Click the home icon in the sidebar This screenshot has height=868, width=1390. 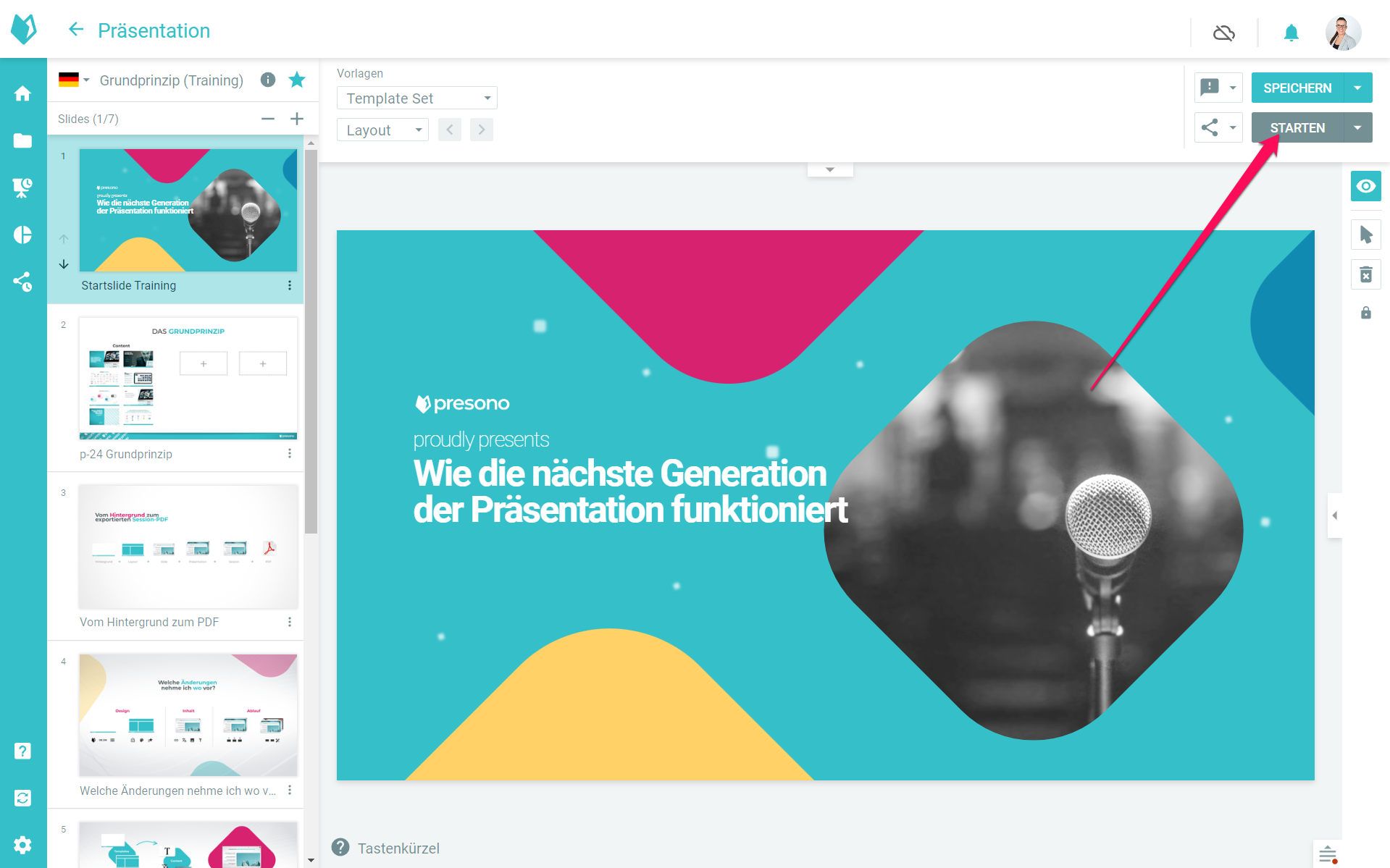[x=22, y=93]
